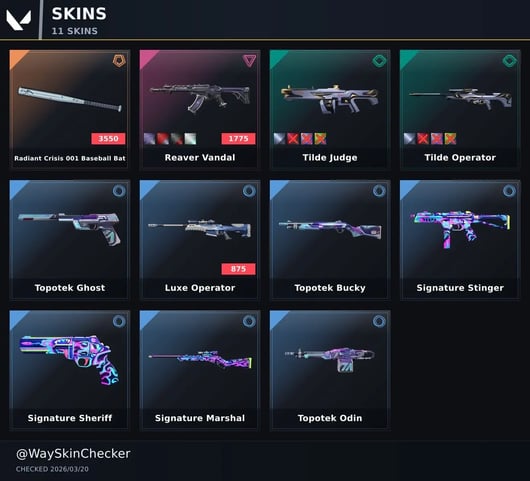Click the blue tier icon on Signature Stinger
This screenshot has width=530, height=481.
[509, 191]
